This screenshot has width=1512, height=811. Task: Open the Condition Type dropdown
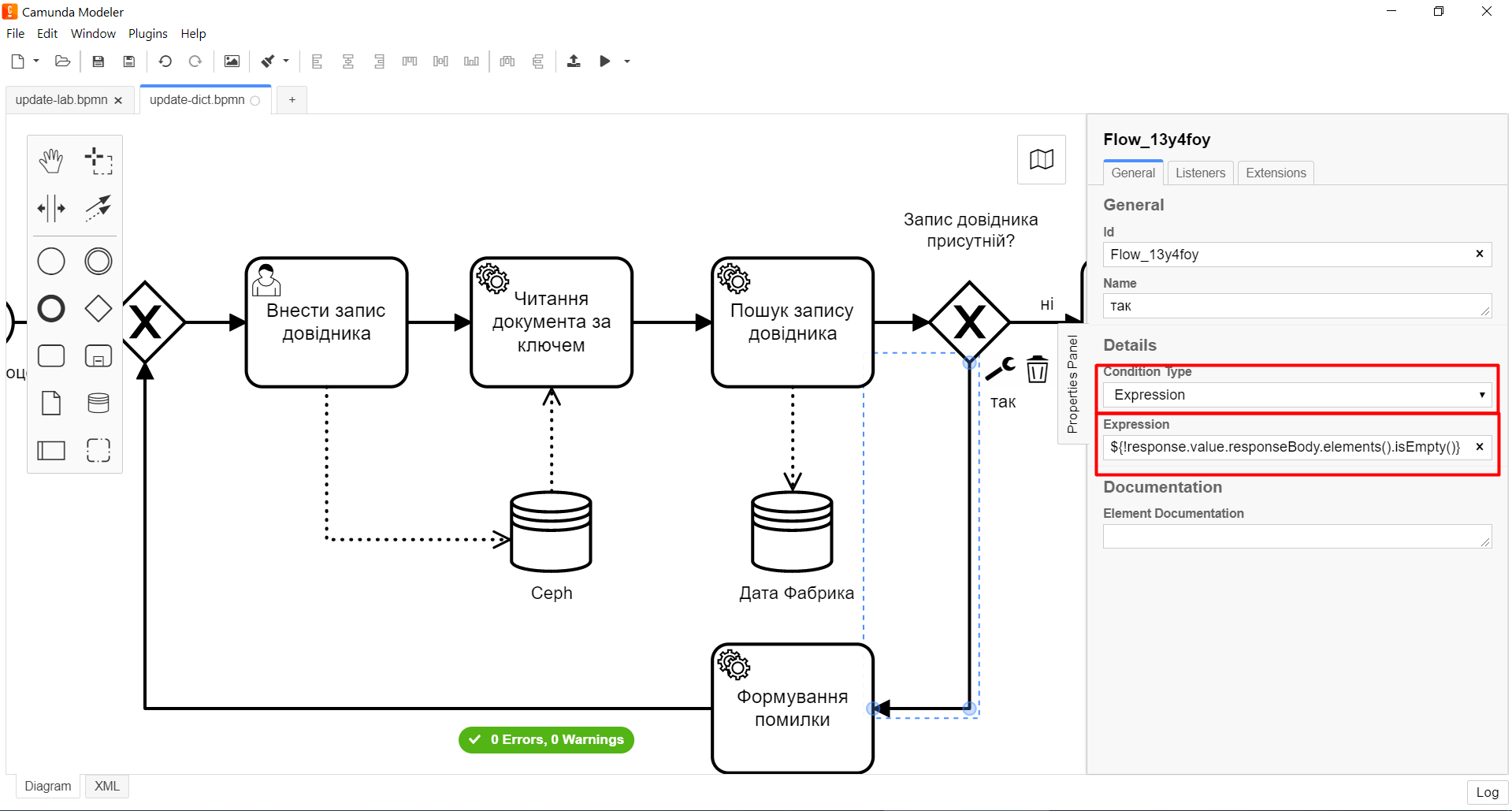click(x=1297, y=395)
